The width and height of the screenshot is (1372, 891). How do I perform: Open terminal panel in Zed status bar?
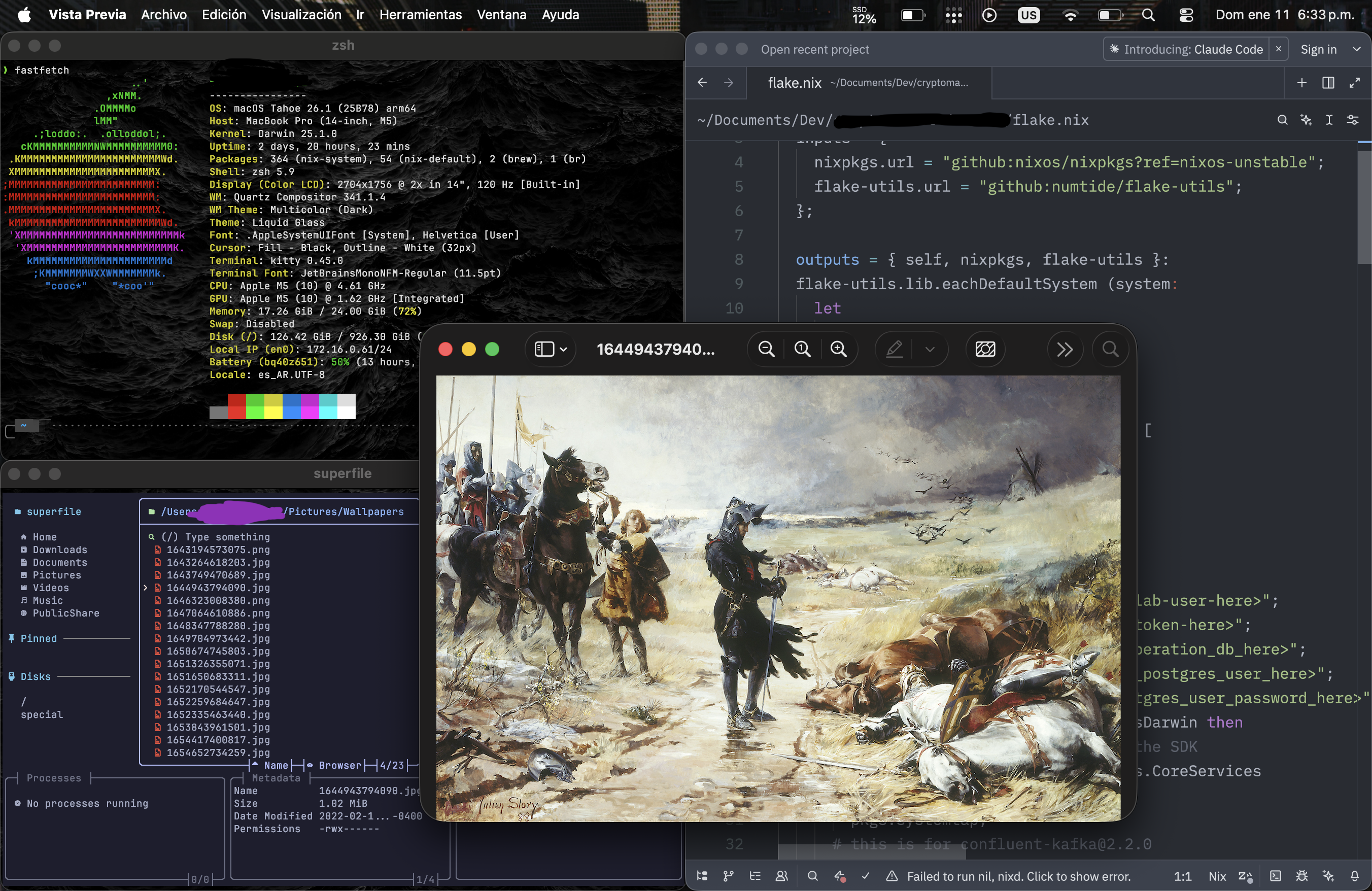(x=1275, y=876)
